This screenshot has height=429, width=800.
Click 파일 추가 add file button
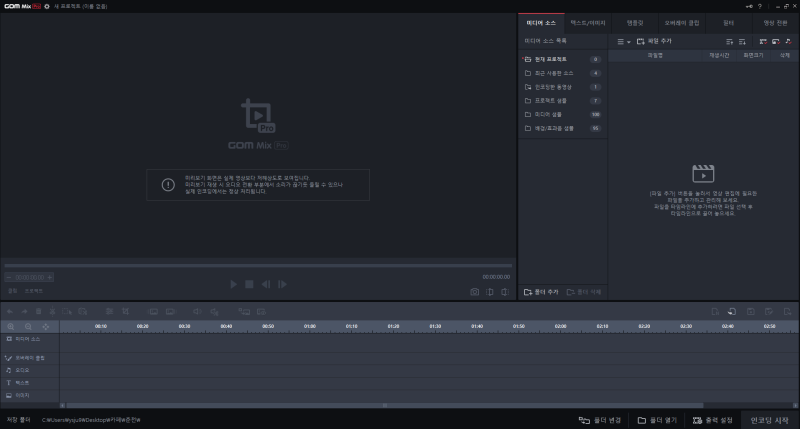tap(655, 41)
